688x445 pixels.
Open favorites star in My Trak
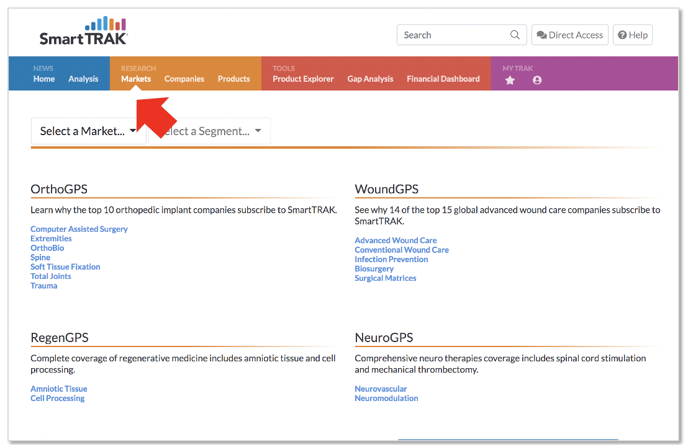pyautogui.click(x=509, y=80)
